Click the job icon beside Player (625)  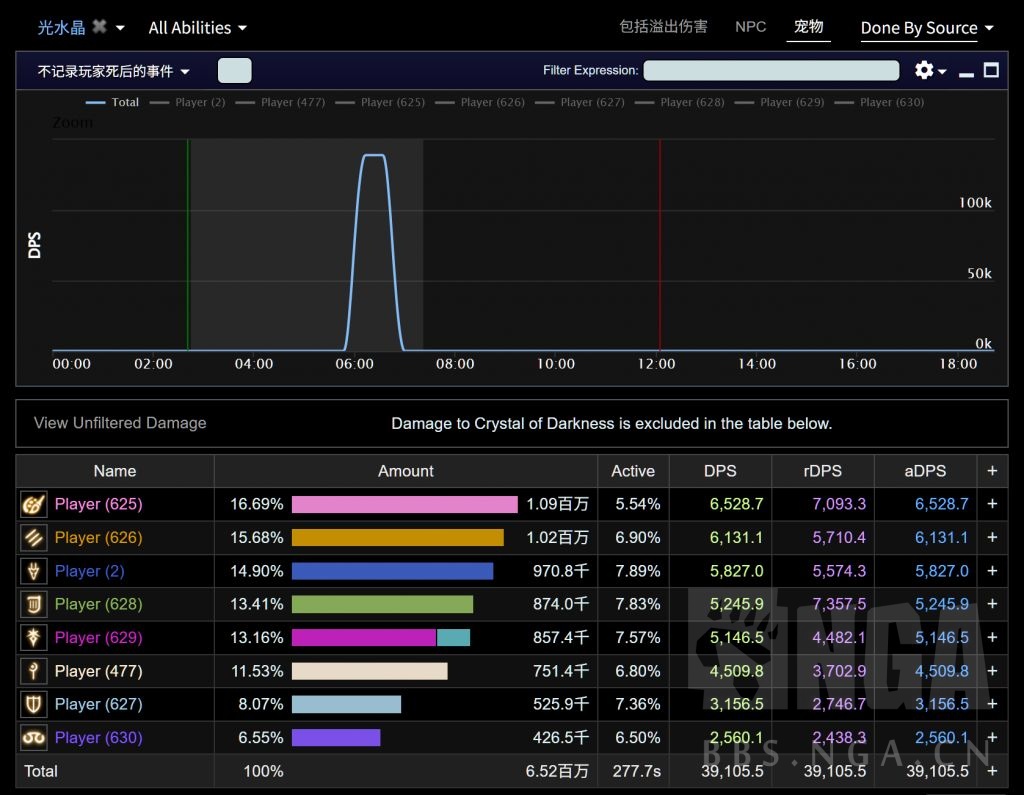34,504
